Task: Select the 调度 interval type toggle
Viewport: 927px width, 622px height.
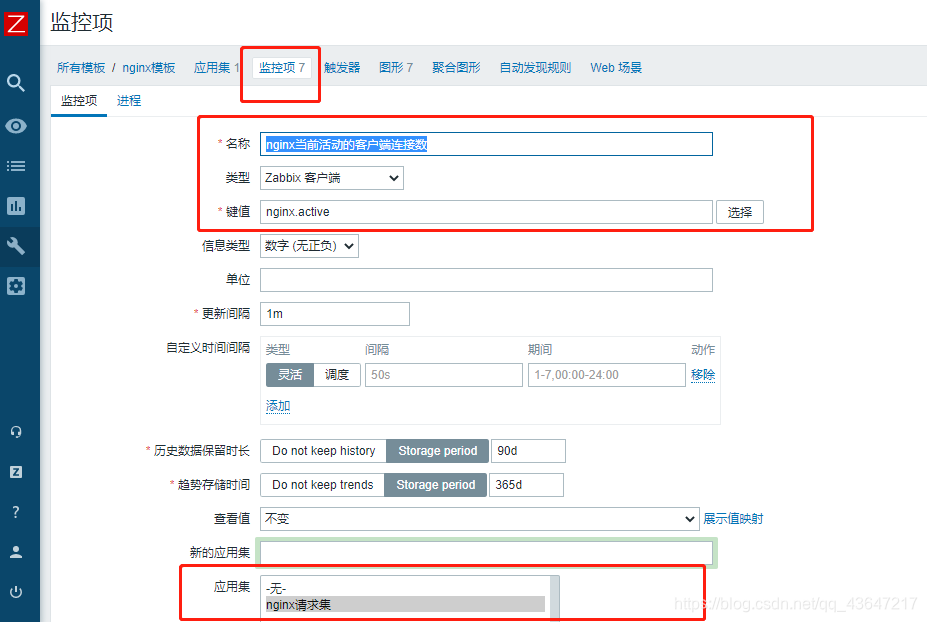Action: tap(337, 375)
